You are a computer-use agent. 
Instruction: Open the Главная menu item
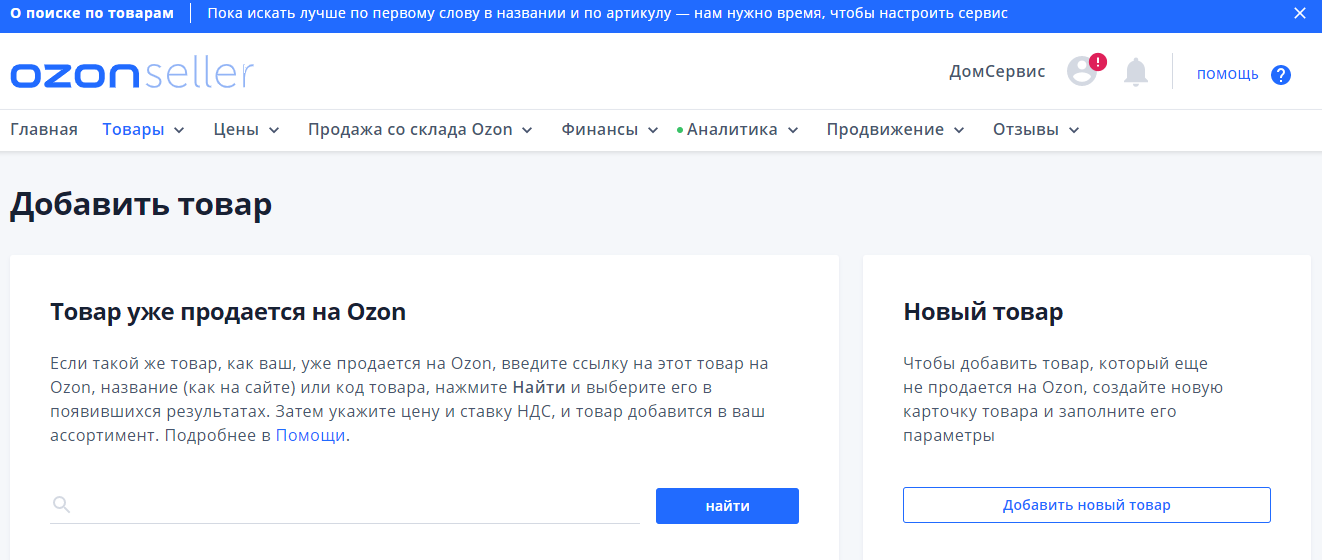click(44, 129)
